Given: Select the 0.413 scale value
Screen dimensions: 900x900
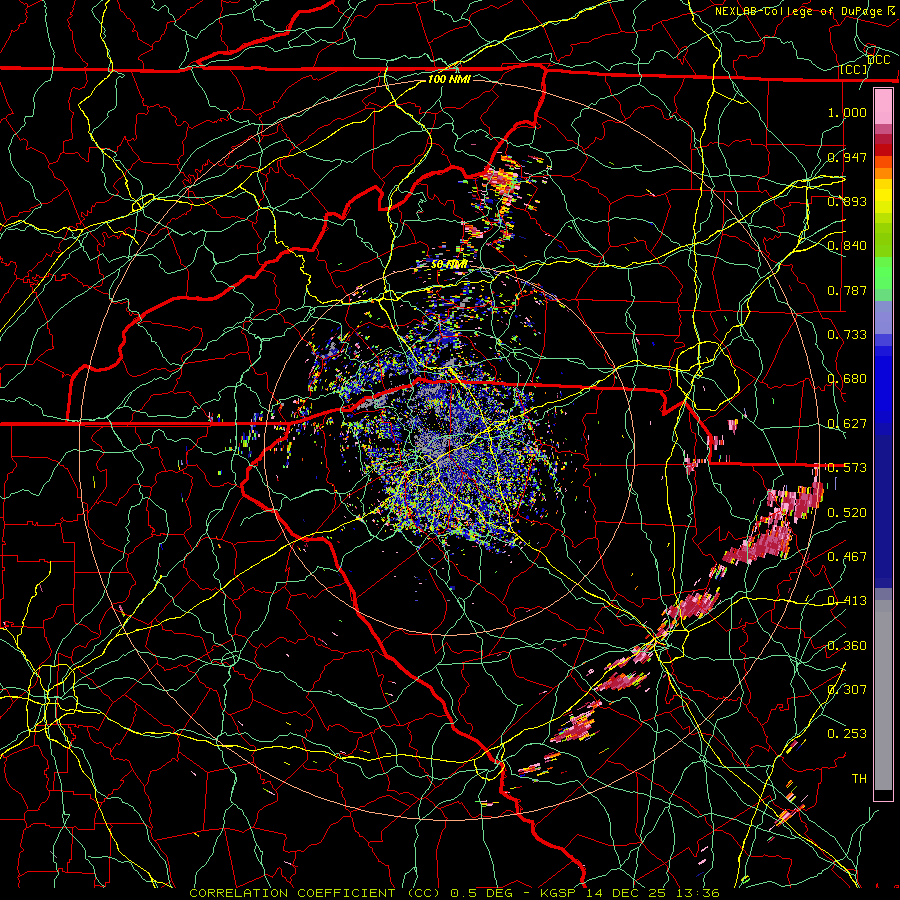Looking at the screenshot, I should coord(847,601).
